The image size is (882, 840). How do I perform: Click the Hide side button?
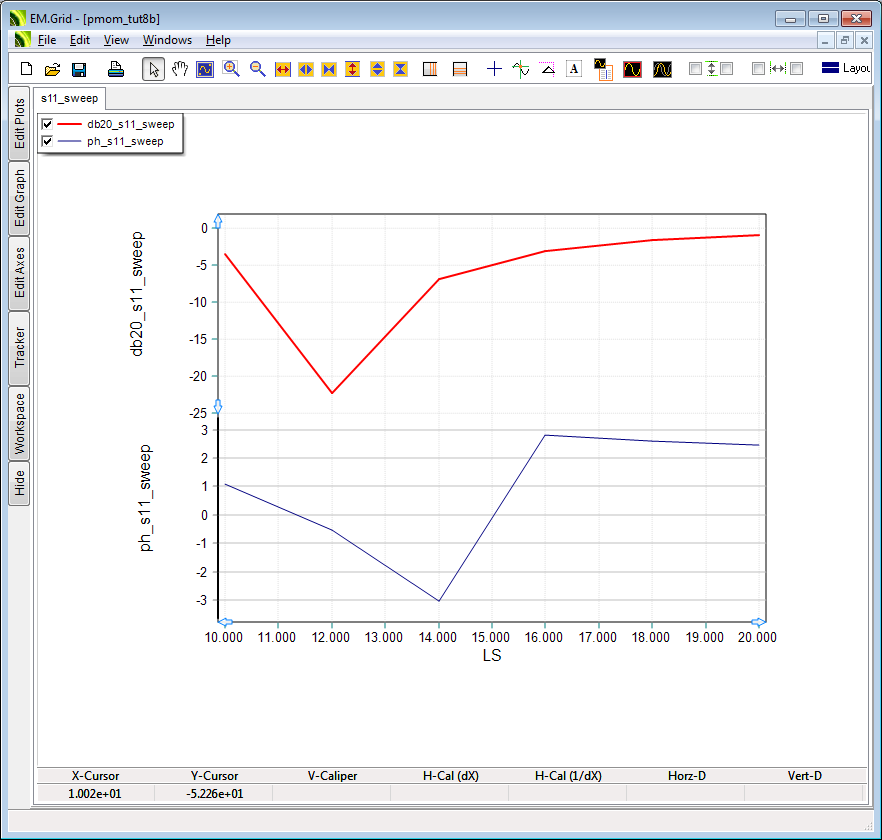pyautogui.click(x=19, y=484)
